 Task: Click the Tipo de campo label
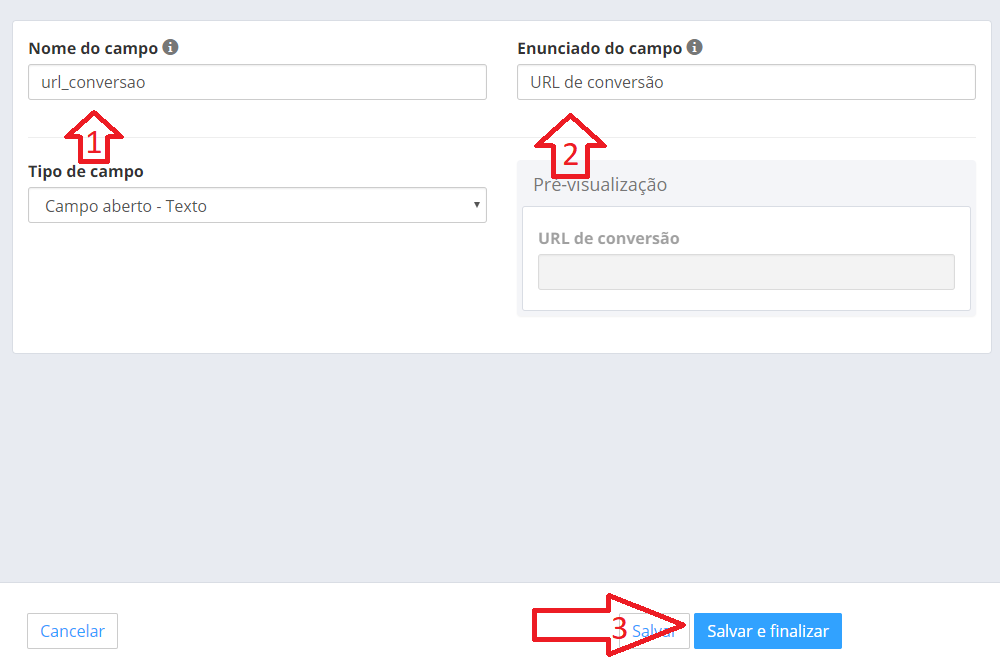pos(86,172)
